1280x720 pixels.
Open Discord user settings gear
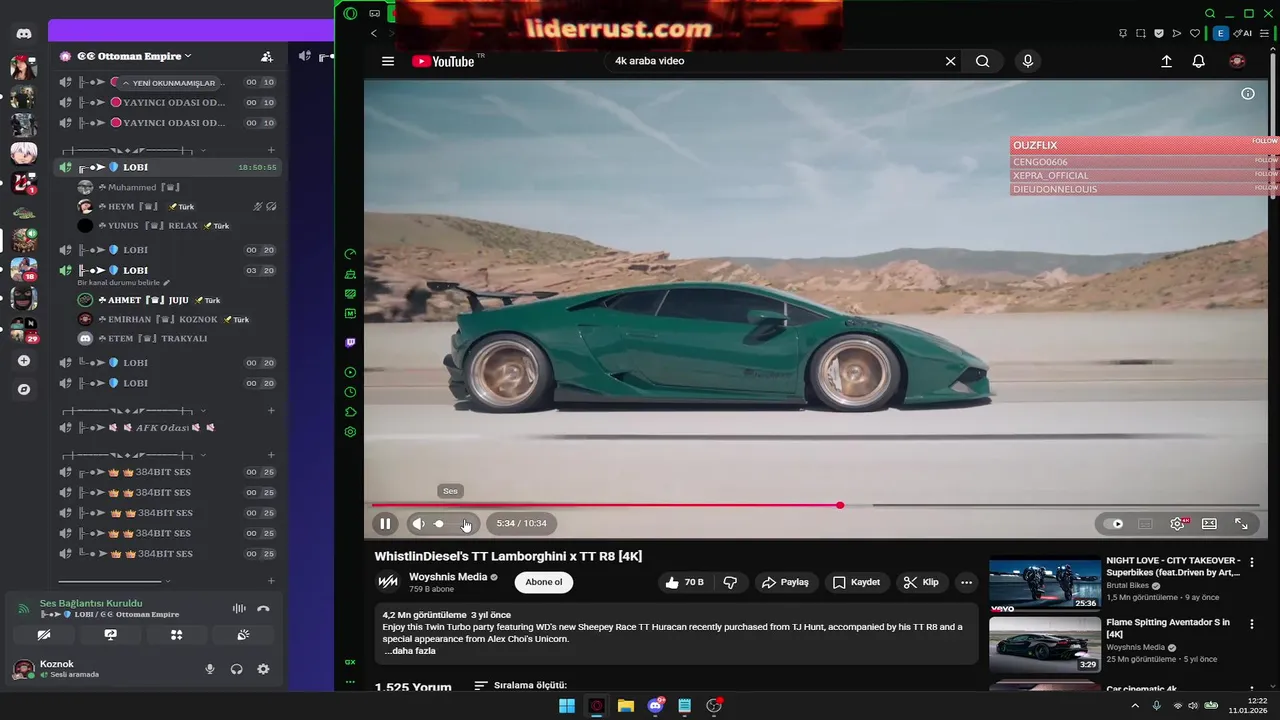point(263,669)
